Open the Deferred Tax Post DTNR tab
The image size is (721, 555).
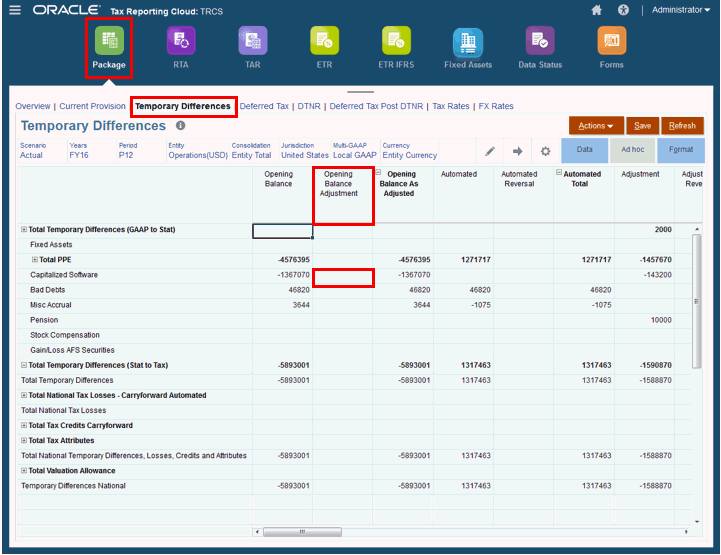[x=376, y=106]
